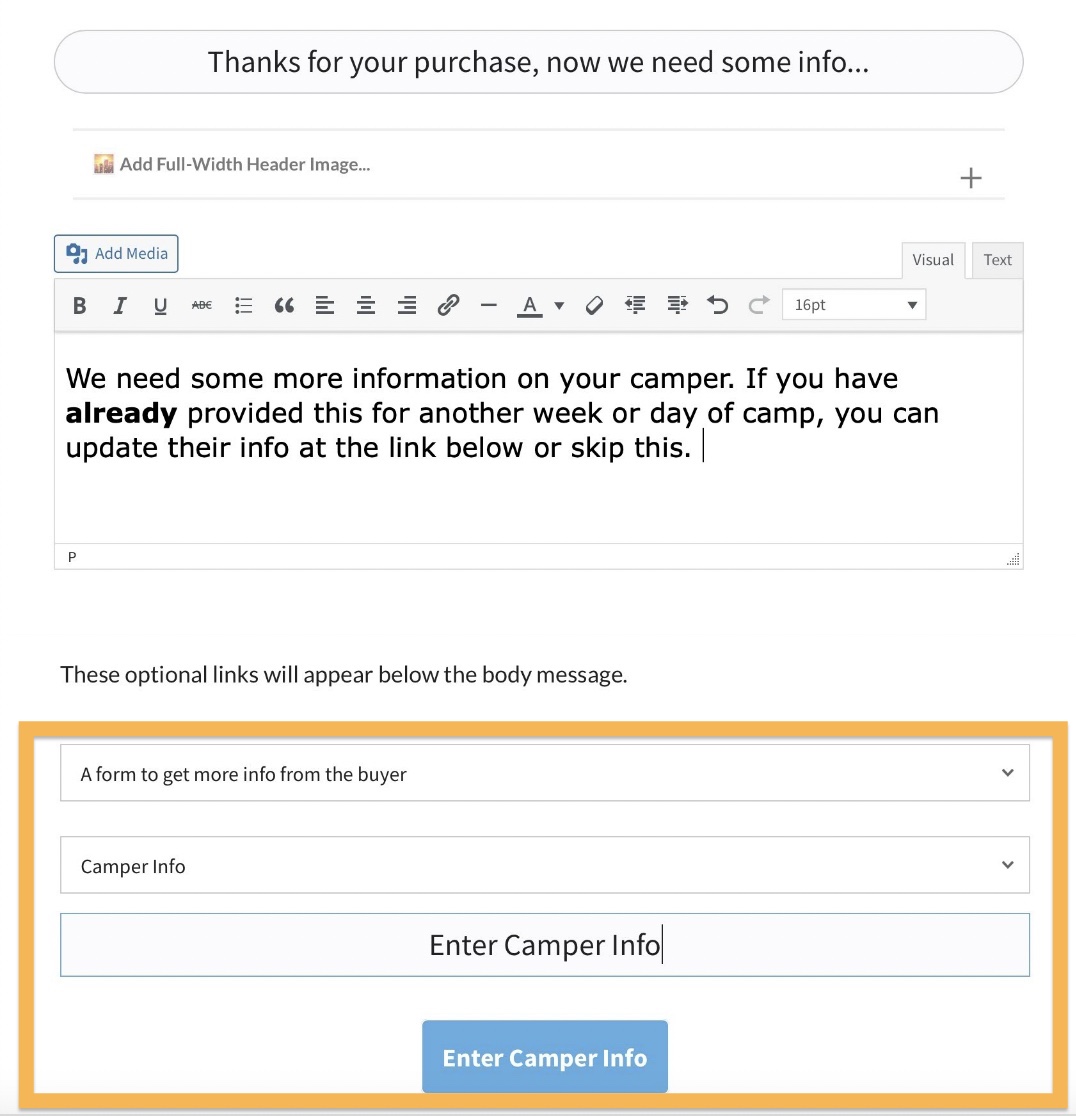Click the button label text field
The height and width of the screenshot is (1116, 1076).
pos(545,945)
